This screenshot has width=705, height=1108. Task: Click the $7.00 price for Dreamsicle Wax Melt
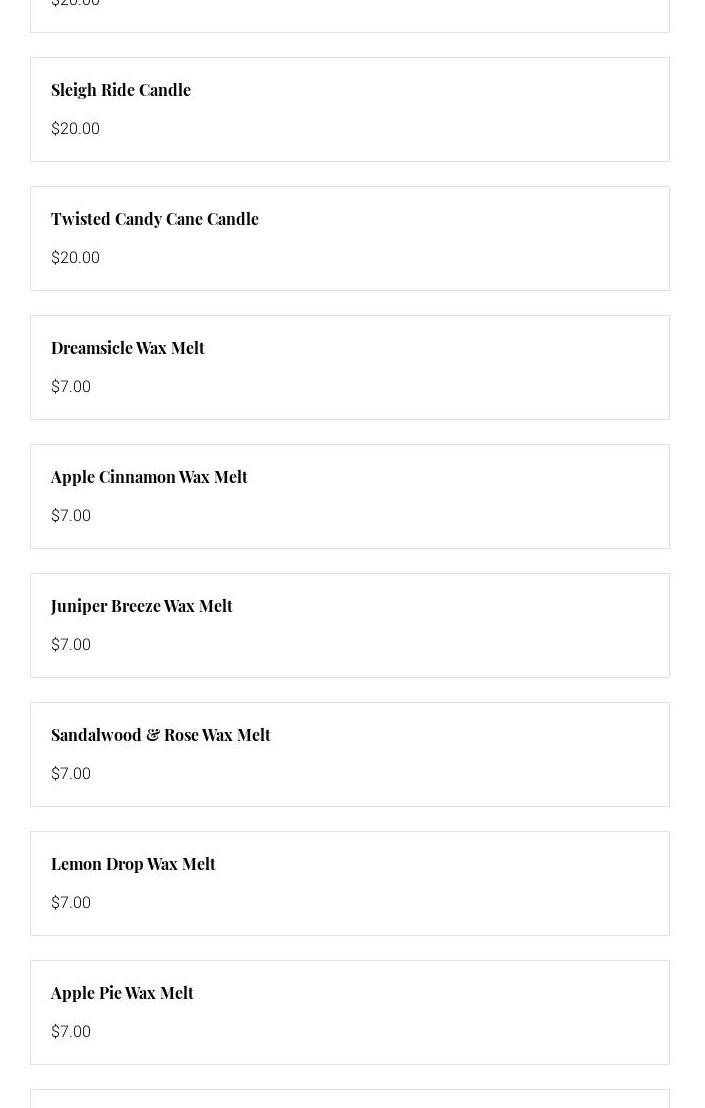point(71,387)
